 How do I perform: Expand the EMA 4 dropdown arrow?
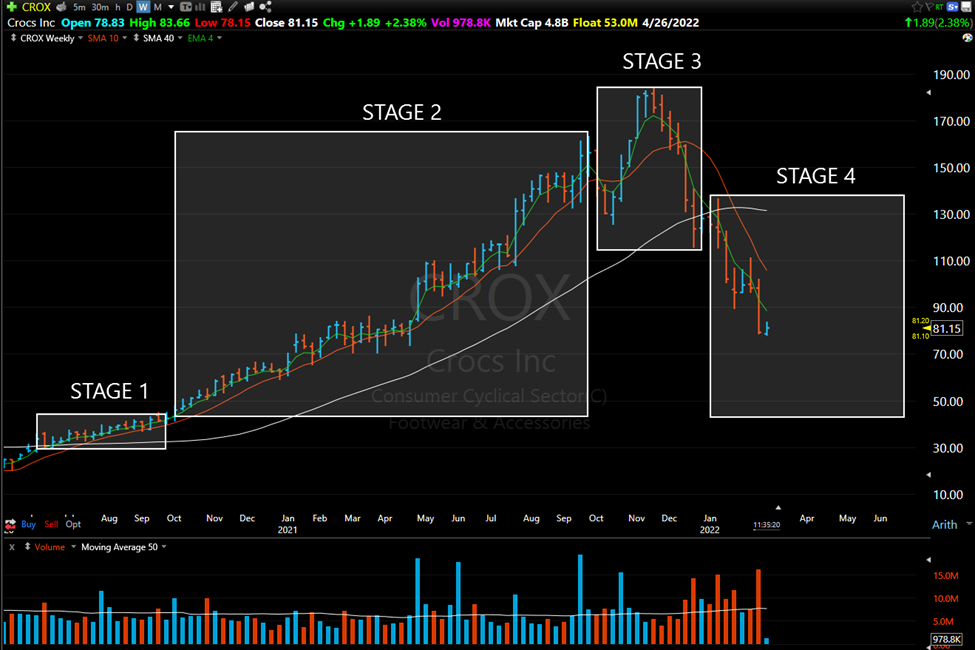[x=219, y=38]
